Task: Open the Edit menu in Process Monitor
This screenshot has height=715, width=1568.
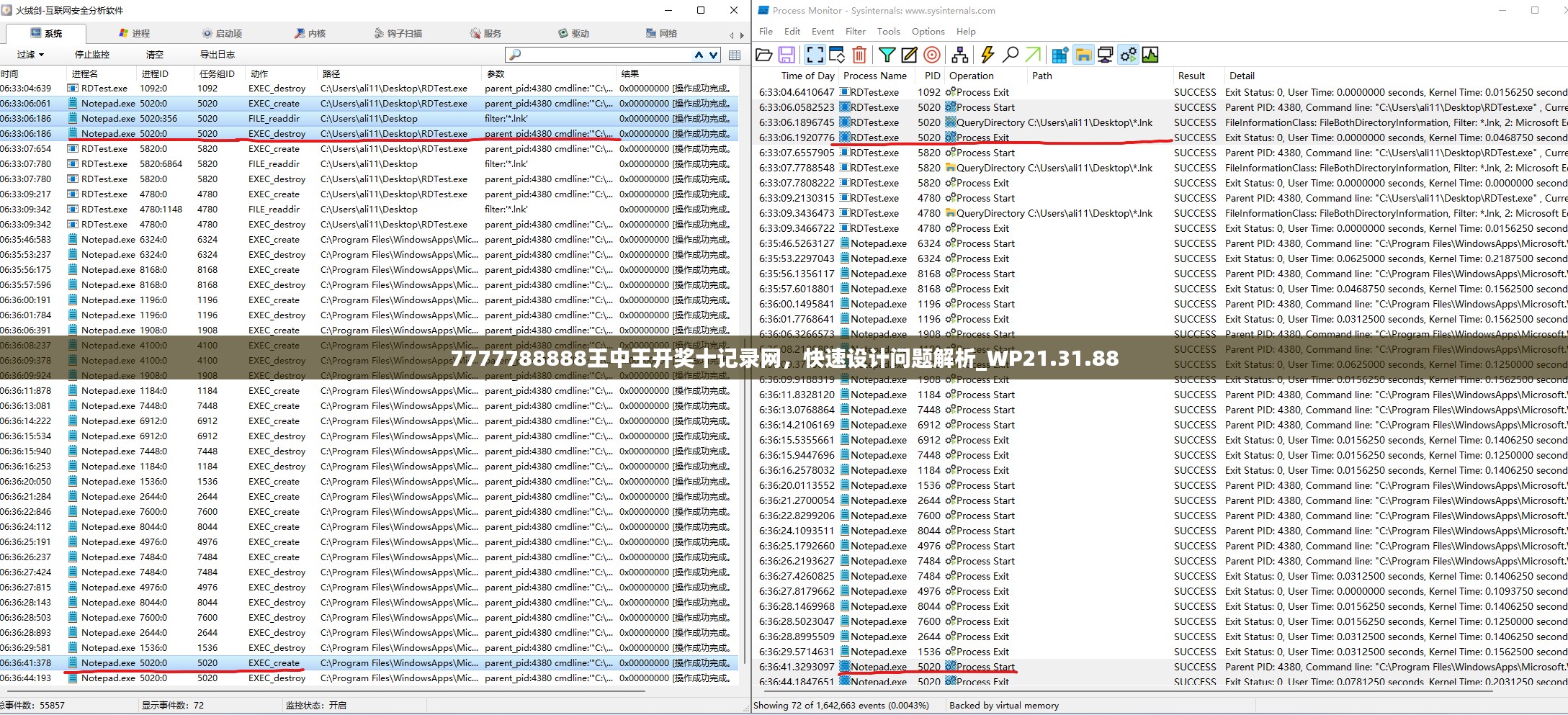Action: tap(792, 31)
